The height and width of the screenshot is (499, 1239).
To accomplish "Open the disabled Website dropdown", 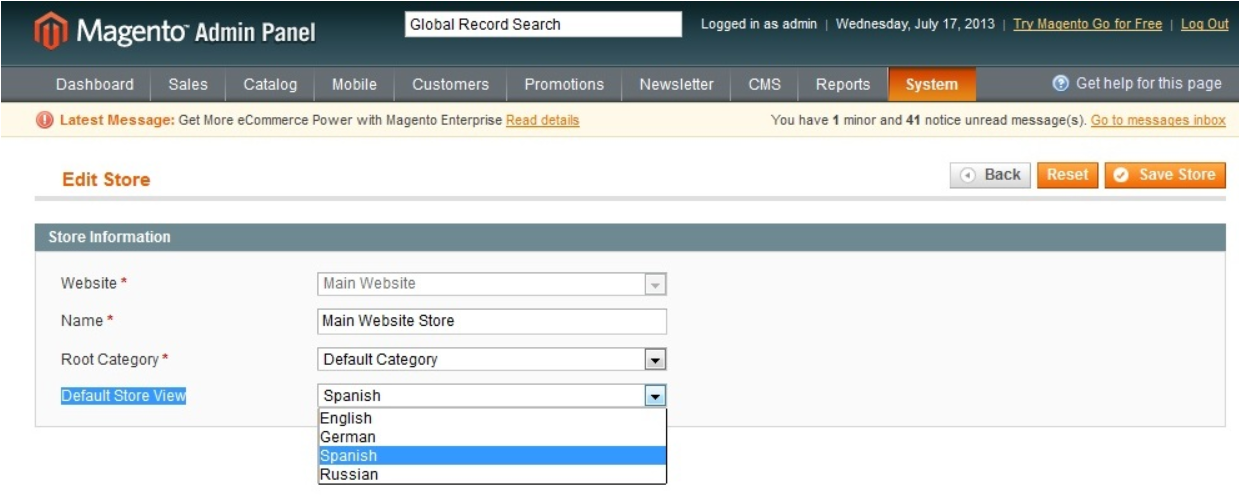I will 491,284.
